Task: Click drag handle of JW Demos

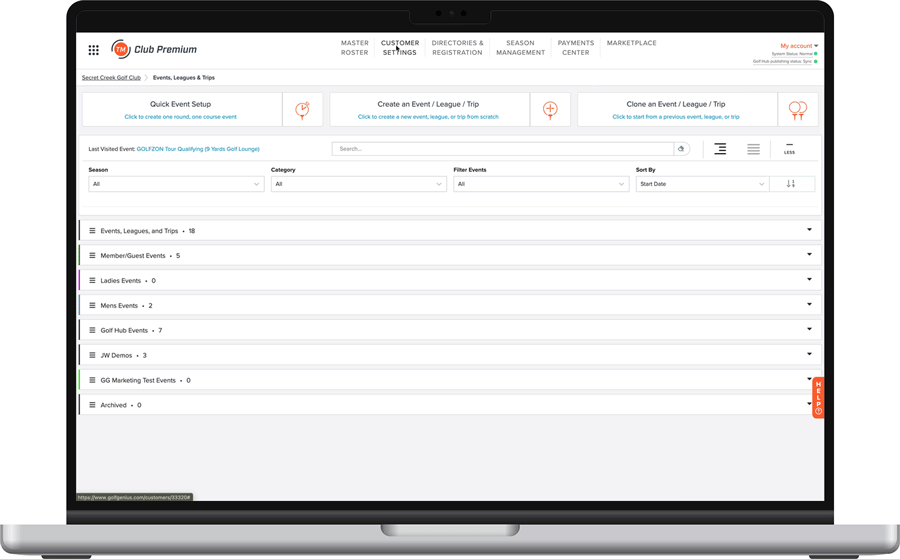Action: click(x=92, y=355)
